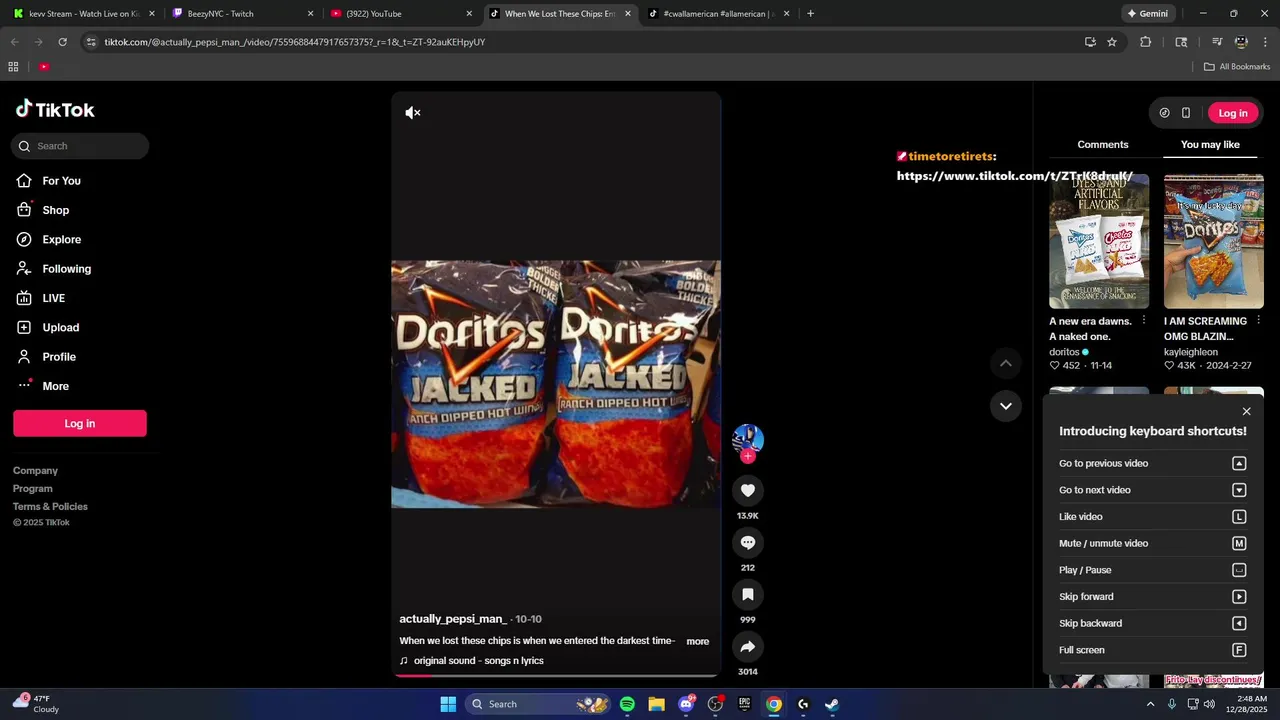Click the Windows taskbar Search box
1280x720 pixels.
(538, 704)
